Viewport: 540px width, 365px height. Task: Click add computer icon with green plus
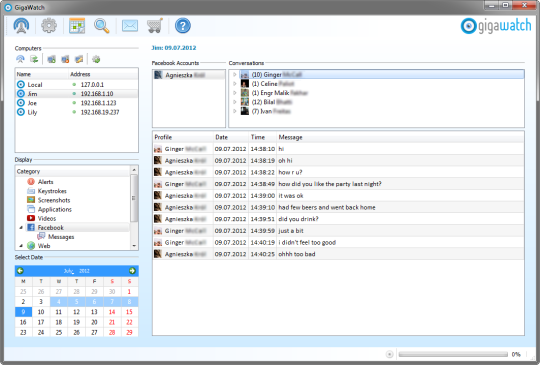(x=52, y=59)
